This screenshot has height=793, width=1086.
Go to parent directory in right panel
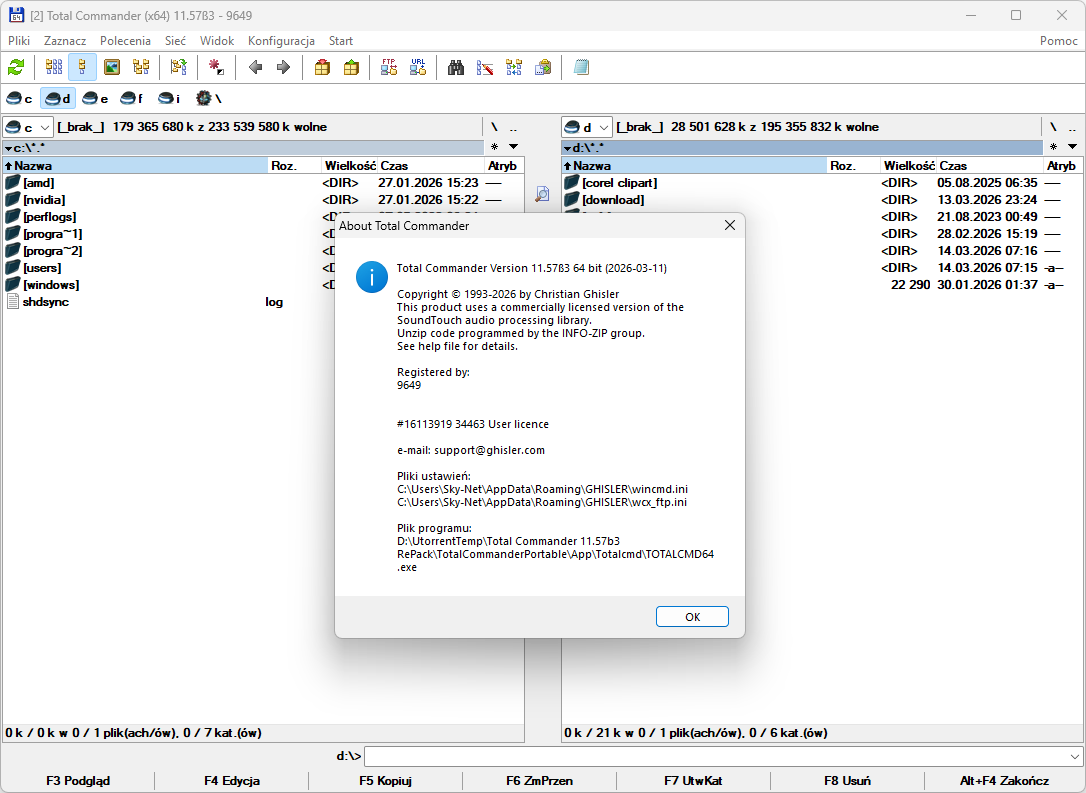tap(1072, 127)
